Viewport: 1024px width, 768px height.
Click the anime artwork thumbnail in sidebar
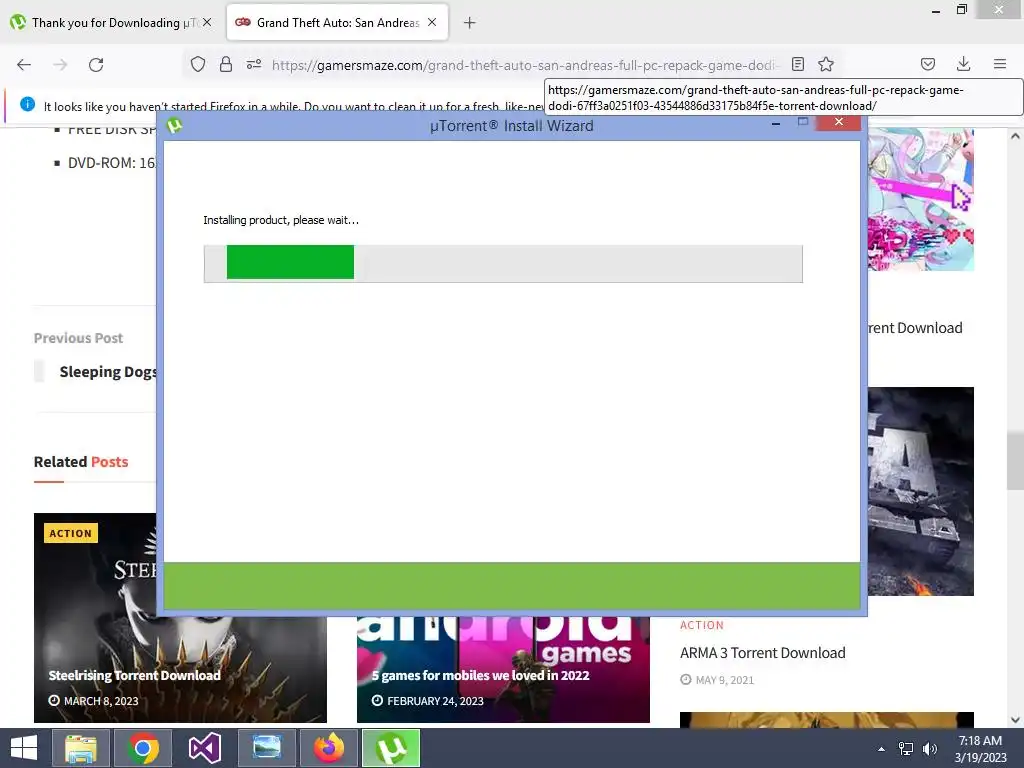tap(921, 199)
